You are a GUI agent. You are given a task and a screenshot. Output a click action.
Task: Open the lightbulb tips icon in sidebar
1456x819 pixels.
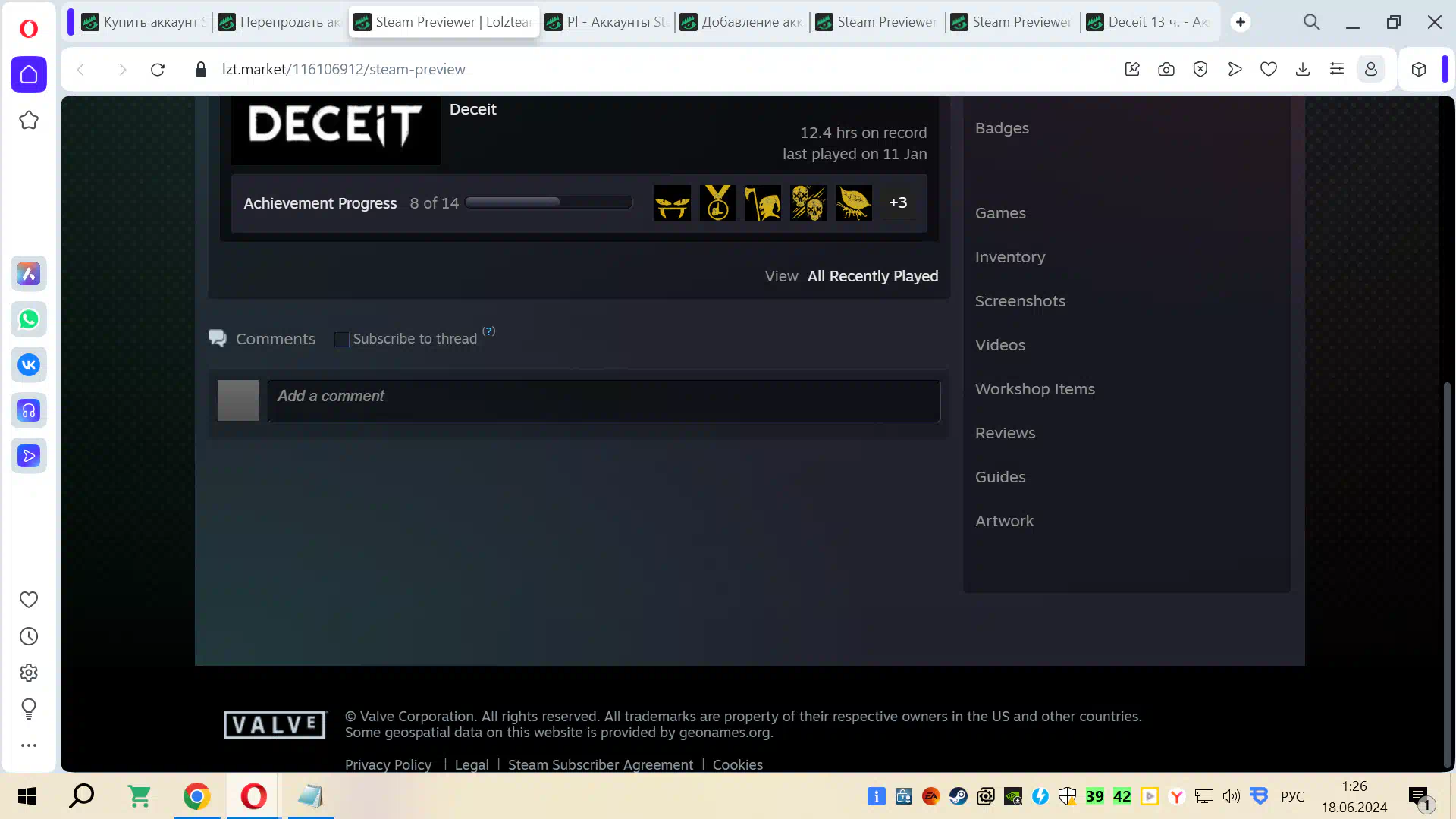click(x=29, y=709)
